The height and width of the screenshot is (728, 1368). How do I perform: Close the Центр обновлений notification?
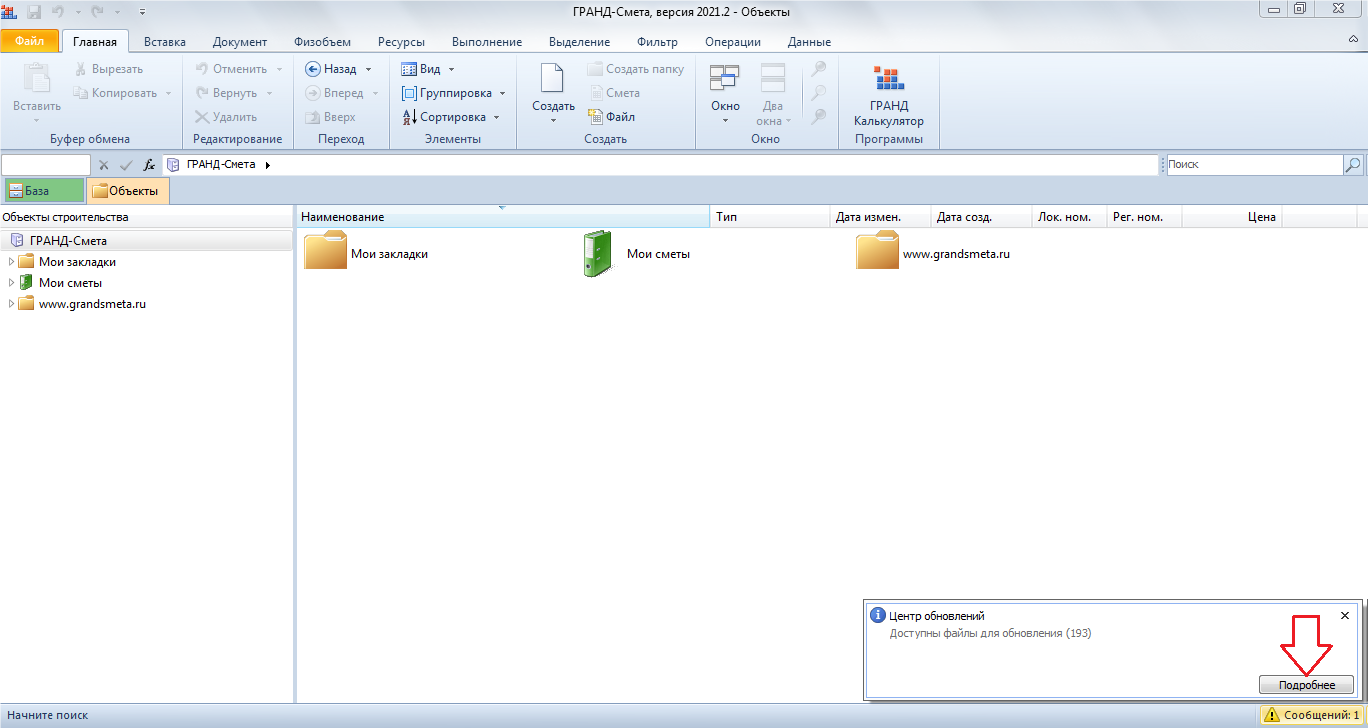1345,616
